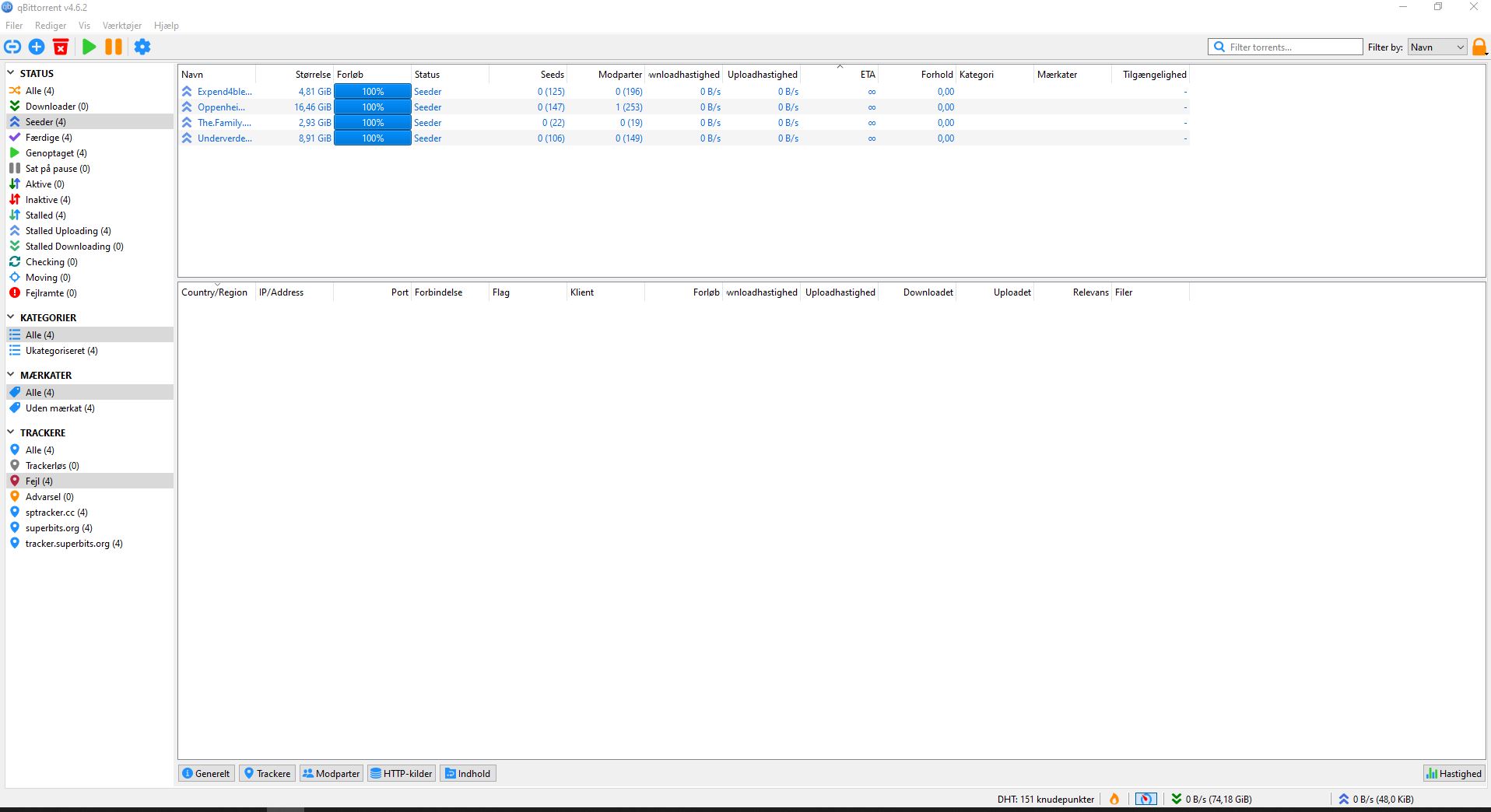Select Trackerløs (0) tracker filter
The image size is (1491, 812).
89,466
